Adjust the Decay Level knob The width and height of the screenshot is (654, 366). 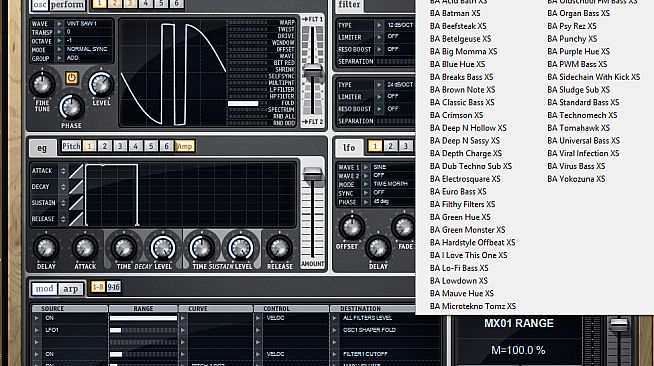(x=163, y=248)
